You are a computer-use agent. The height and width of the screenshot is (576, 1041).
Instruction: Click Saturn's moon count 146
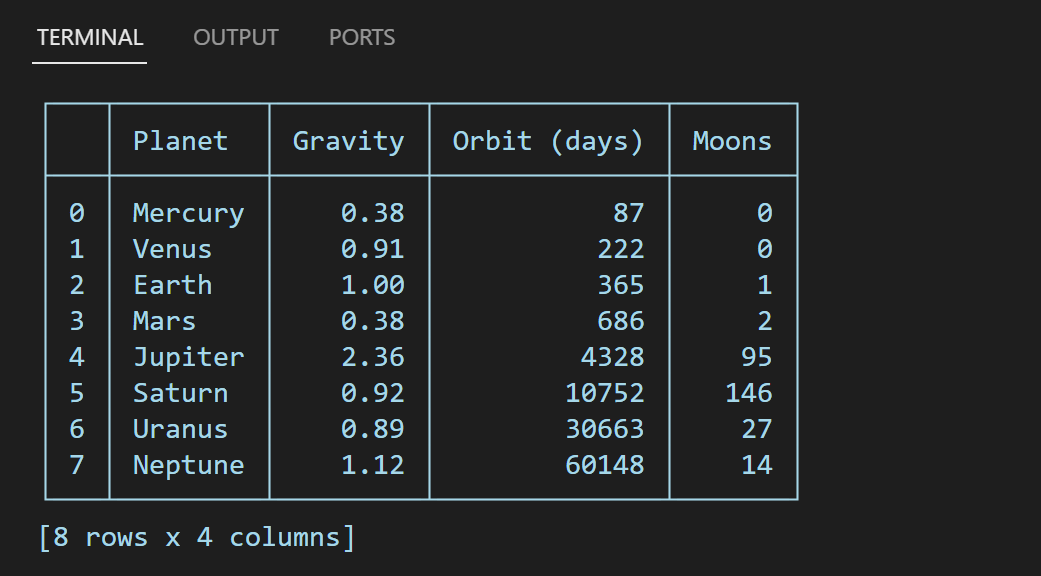[748, 393]
